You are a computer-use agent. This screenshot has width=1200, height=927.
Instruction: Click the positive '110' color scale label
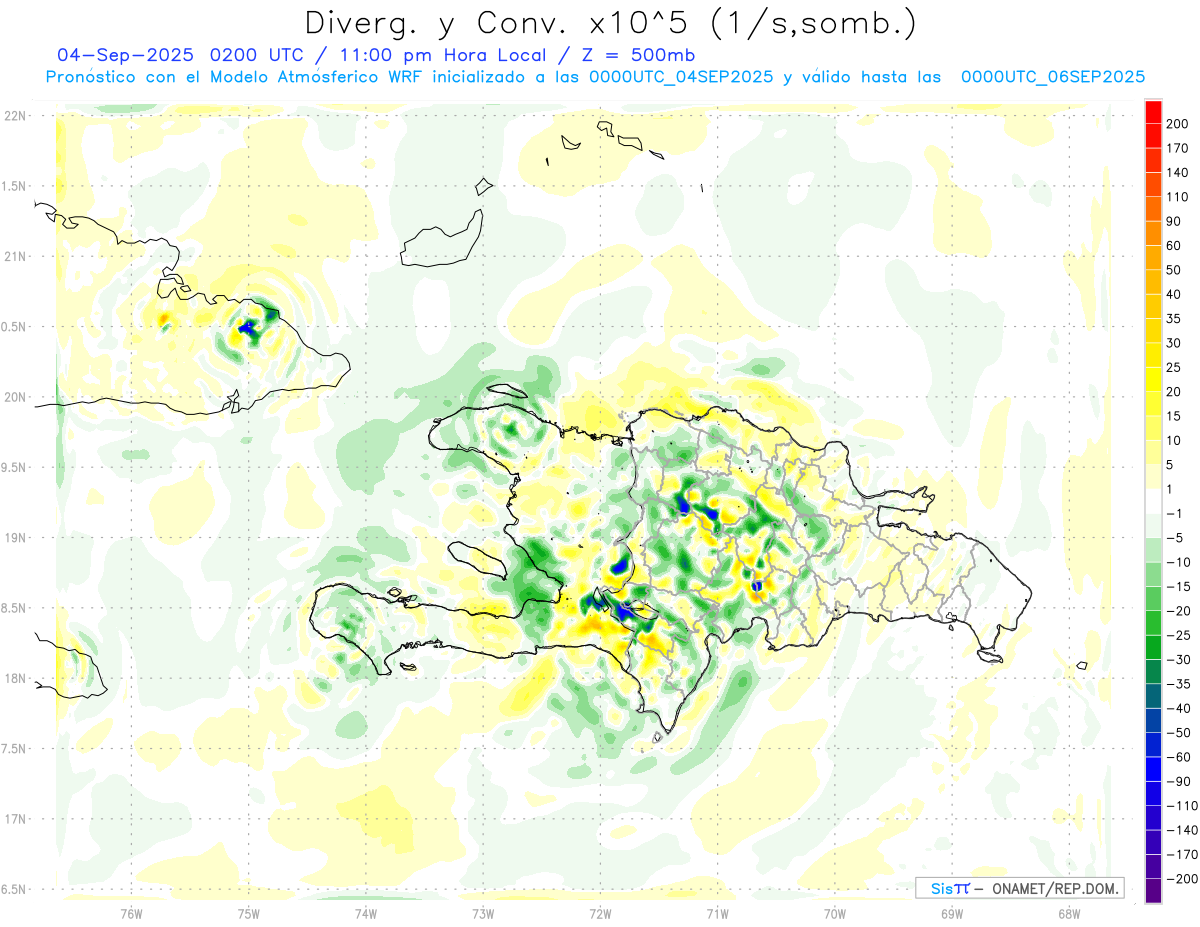(x=1177, y=197)
